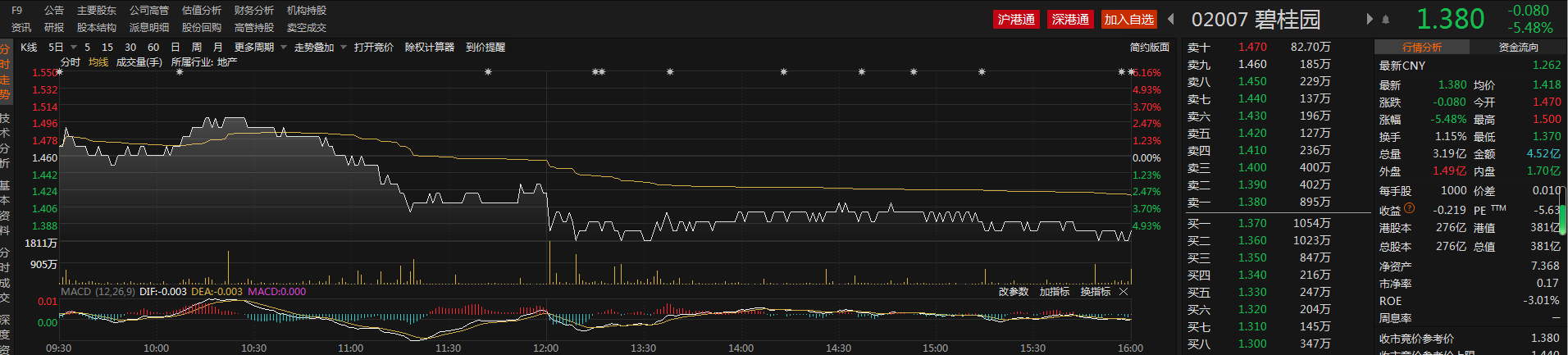Go to previous stock with left arrow
The width and height of the screenshot is (1568, 355).
tap(1171, 19)
